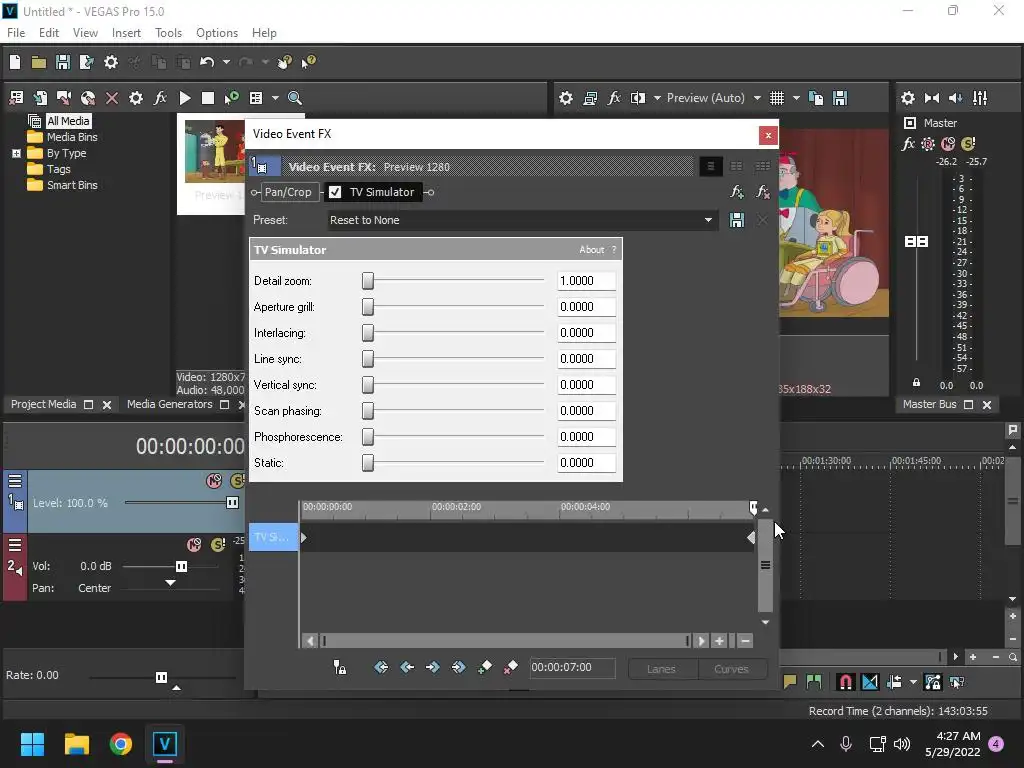This screenshot has height=768, width=1024.
Task: Click the Lanes button
Action: point(662,669)
